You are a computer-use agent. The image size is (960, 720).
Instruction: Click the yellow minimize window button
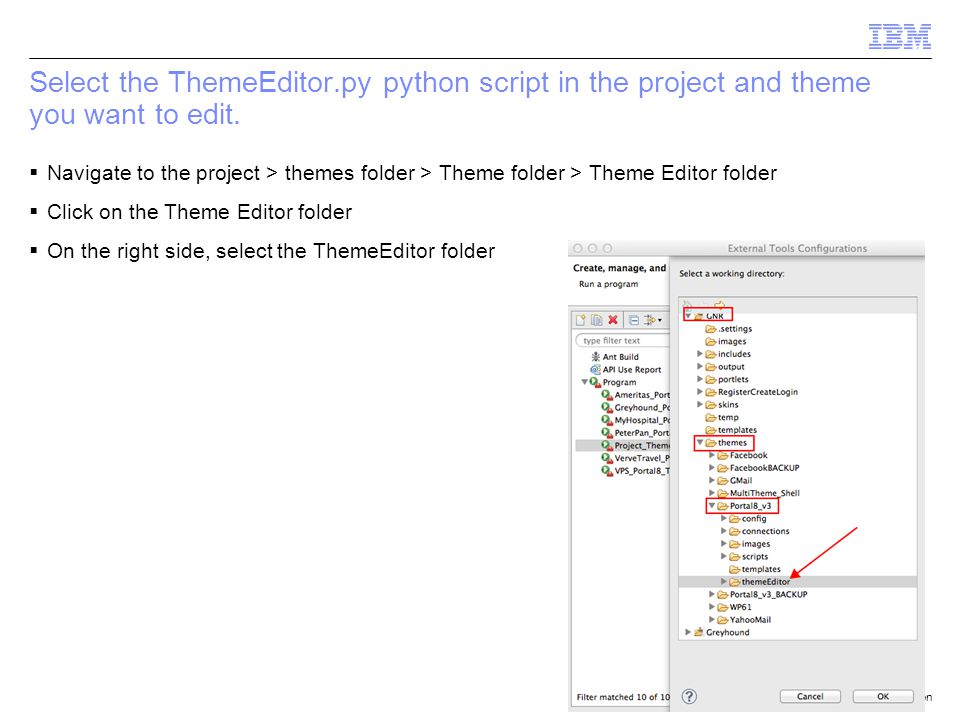592,249
